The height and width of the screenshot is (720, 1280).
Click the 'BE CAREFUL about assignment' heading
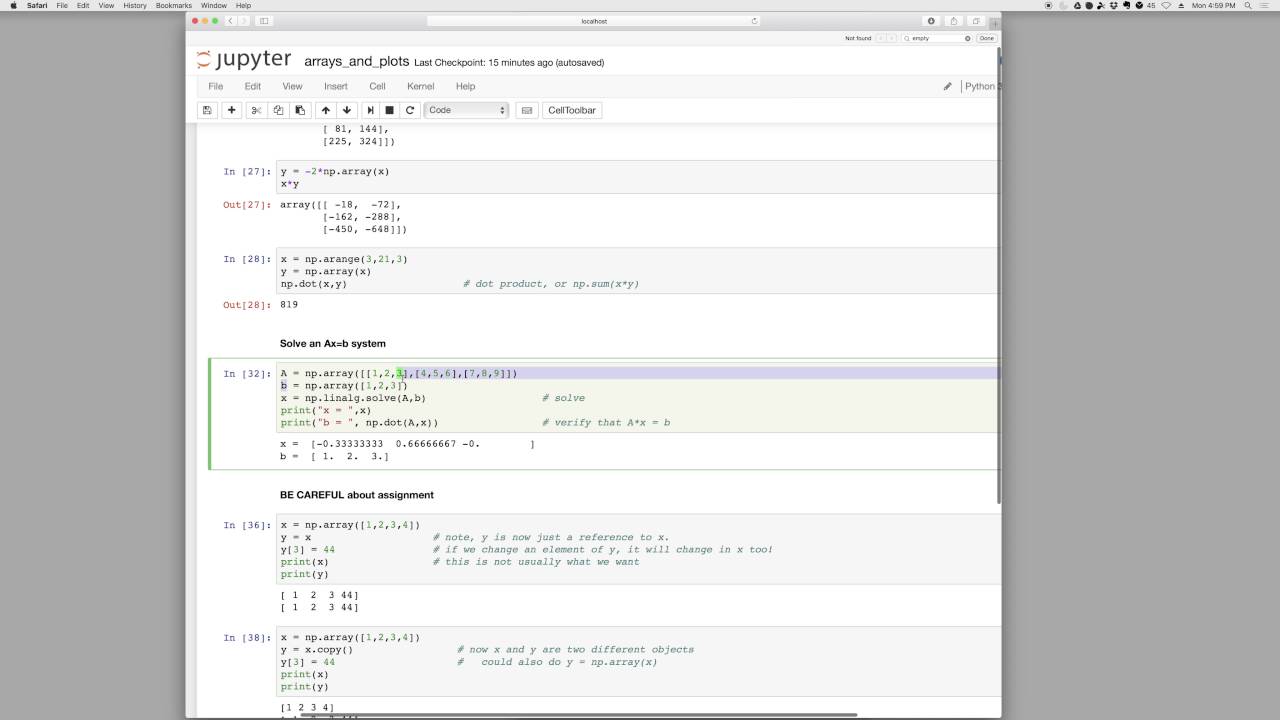coord(357,494)
